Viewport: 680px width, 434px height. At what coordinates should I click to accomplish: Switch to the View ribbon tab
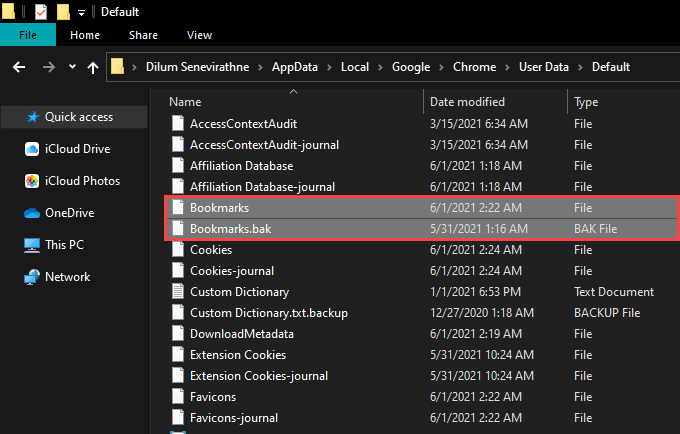199,35
